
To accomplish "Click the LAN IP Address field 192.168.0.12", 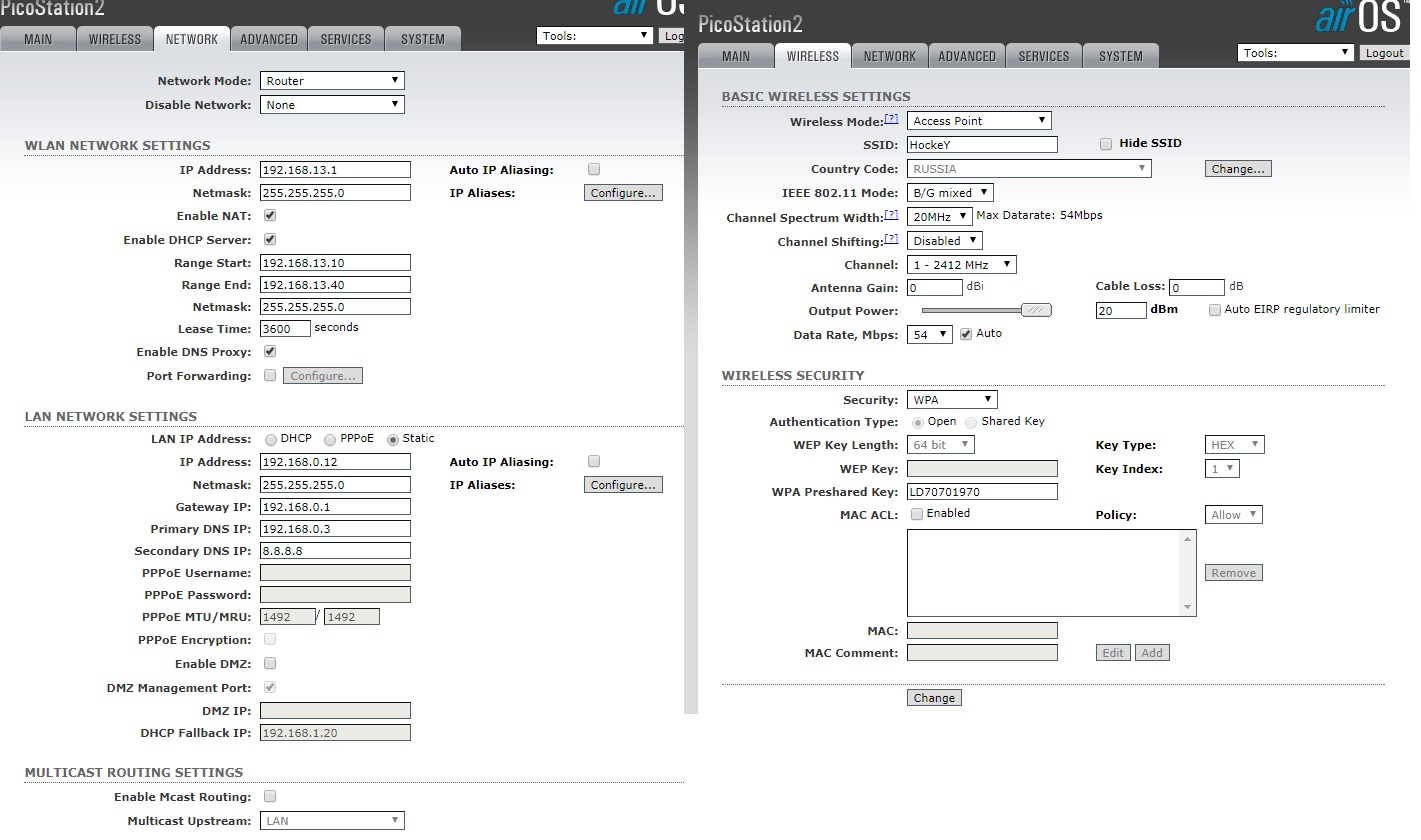I will (x=335, y=462).
